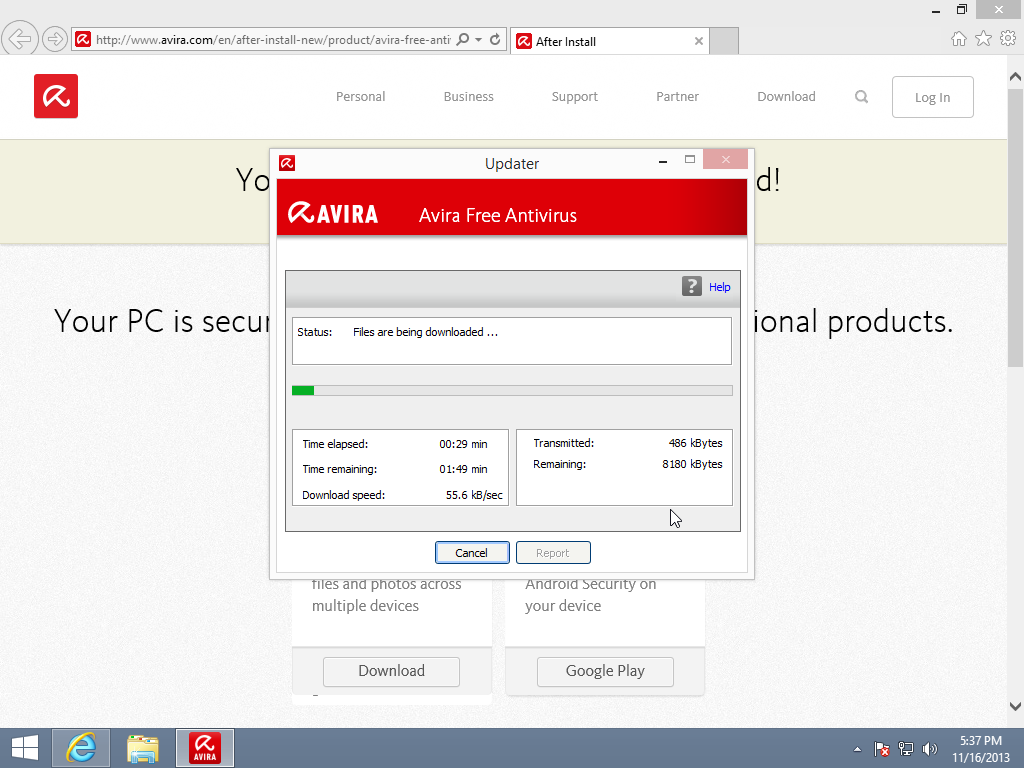Viewport: 1024px width, 768px height.
Task: Open the network status tray icon
Action: coord(906,749)
